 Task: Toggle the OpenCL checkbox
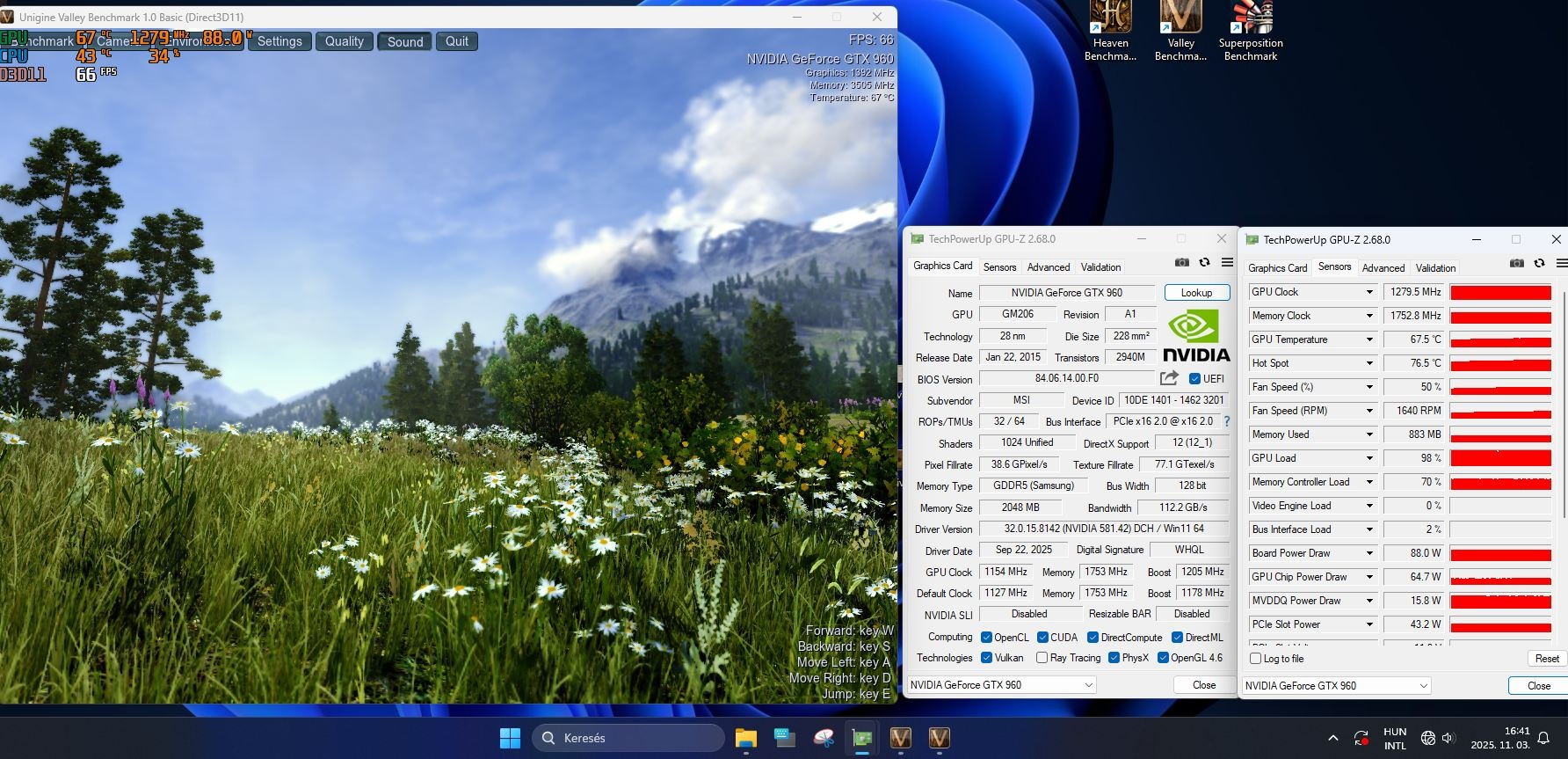(986, 638)
